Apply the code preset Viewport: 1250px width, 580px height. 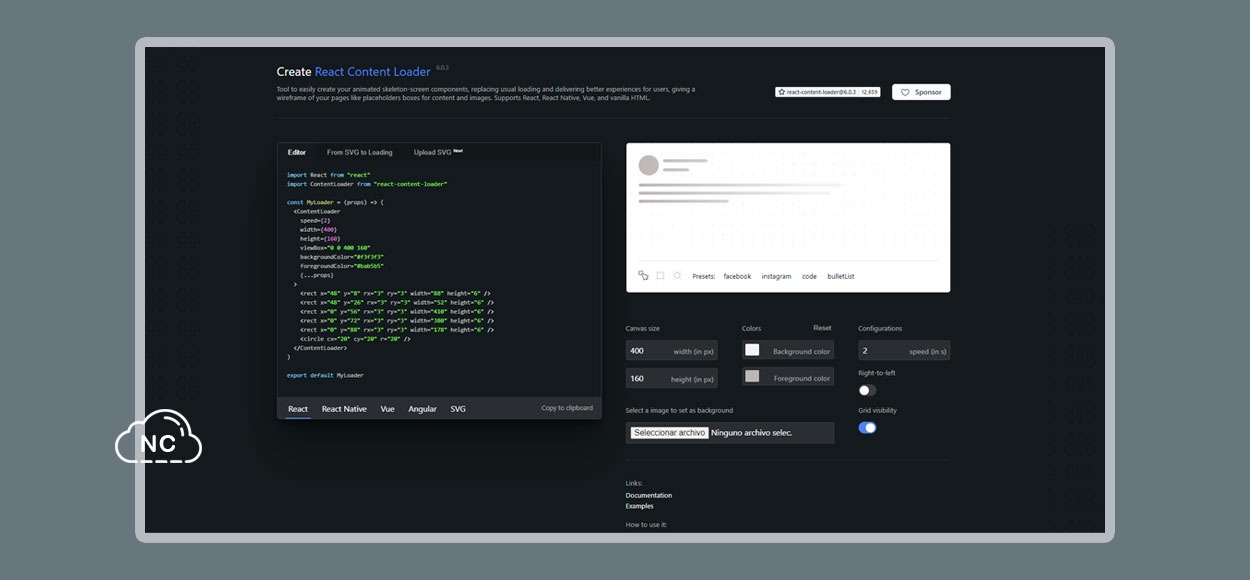pyautogui.click(x=809, y=276)
